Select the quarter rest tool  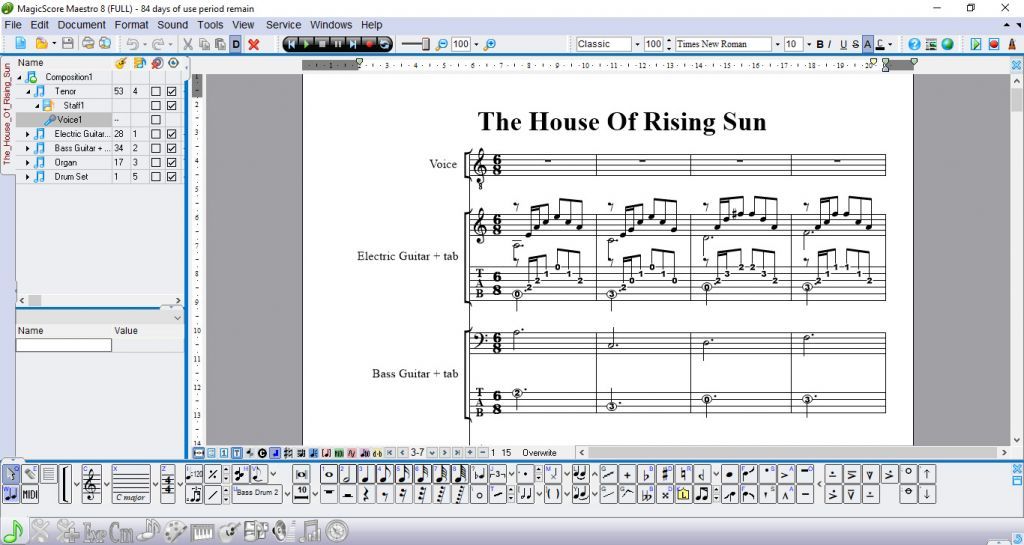(367, 494)
